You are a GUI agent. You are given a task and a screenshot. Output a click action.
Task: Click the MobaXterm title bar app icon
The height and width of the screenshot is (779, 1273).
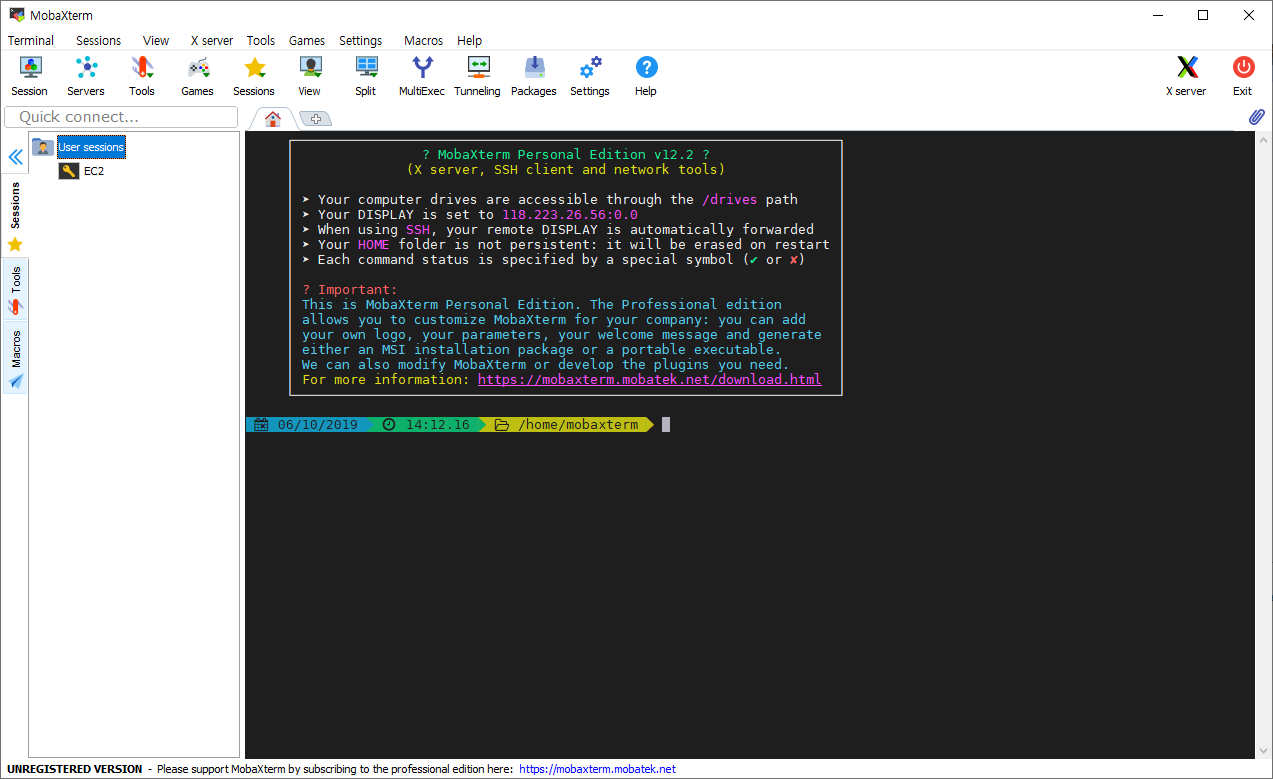tap(16, 15)
